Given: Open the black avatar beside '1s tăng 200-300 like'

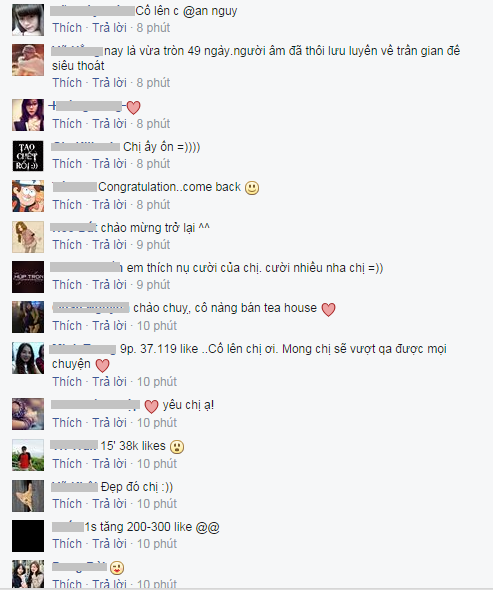Looking at the screenshot, I should 28,536.
